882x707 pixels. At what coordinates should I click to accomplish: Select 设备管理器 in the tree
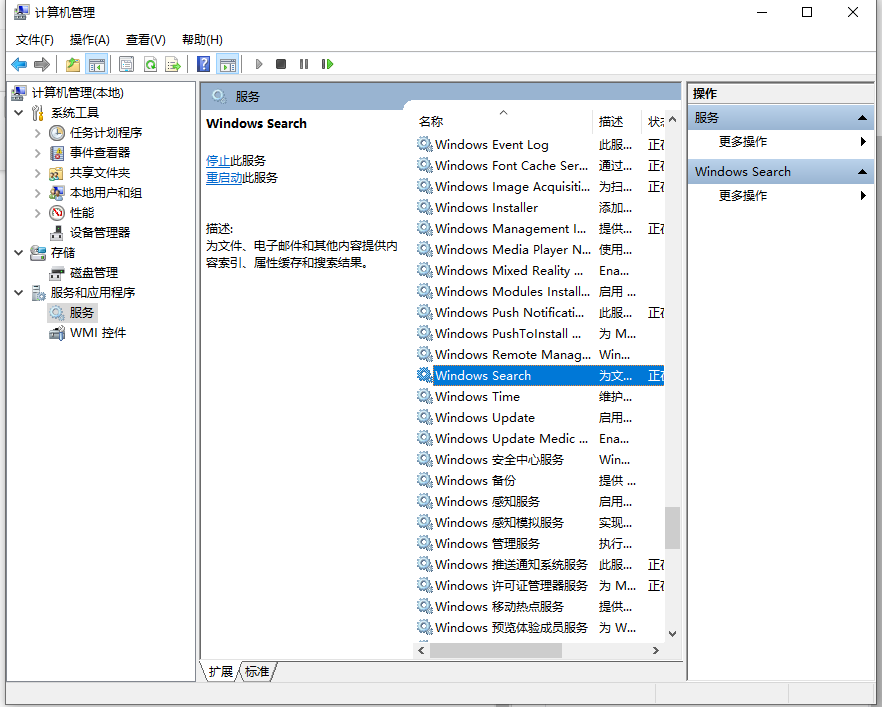[100, 232]
